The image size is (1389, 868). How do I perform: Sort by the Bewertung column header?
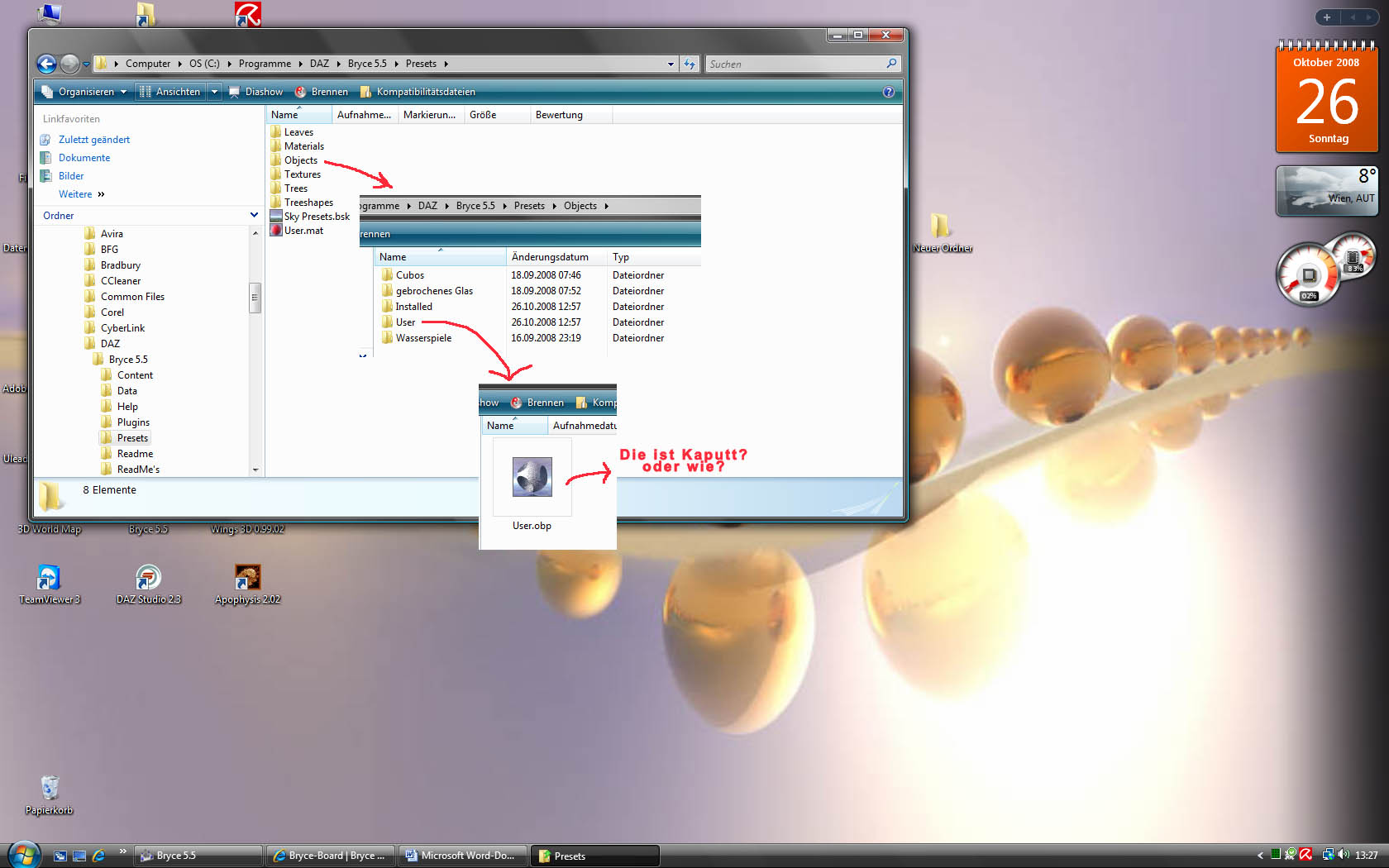(571, 115)
